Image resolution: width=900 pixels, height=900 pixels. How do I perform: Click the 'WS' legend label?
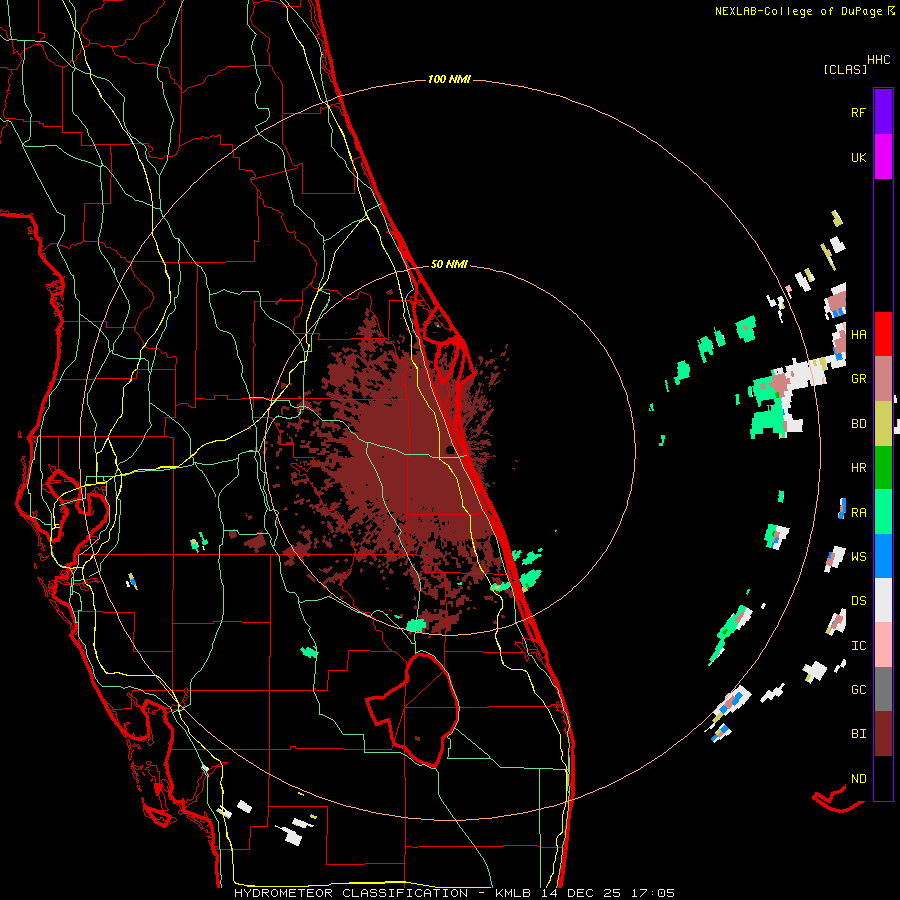pos(858,557)
